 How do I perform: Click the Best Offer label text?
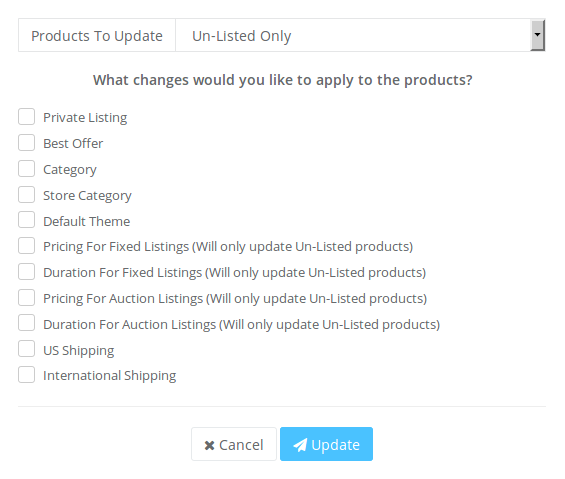73,143
